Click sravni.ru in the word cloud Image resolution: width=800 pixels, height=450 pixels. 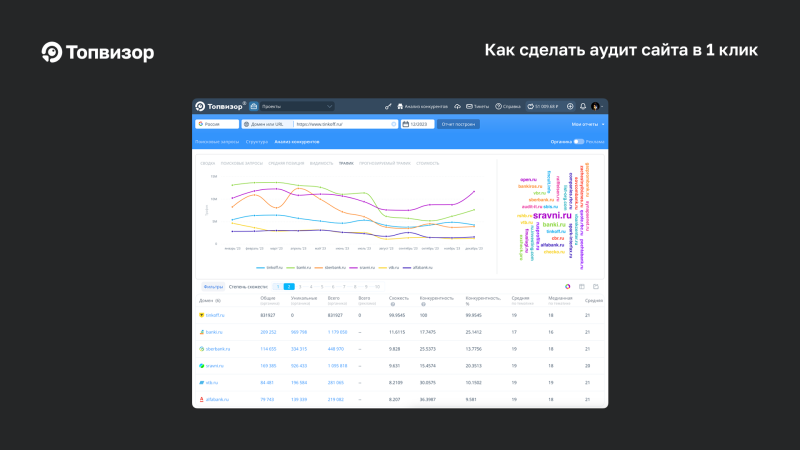pos(552,215)
